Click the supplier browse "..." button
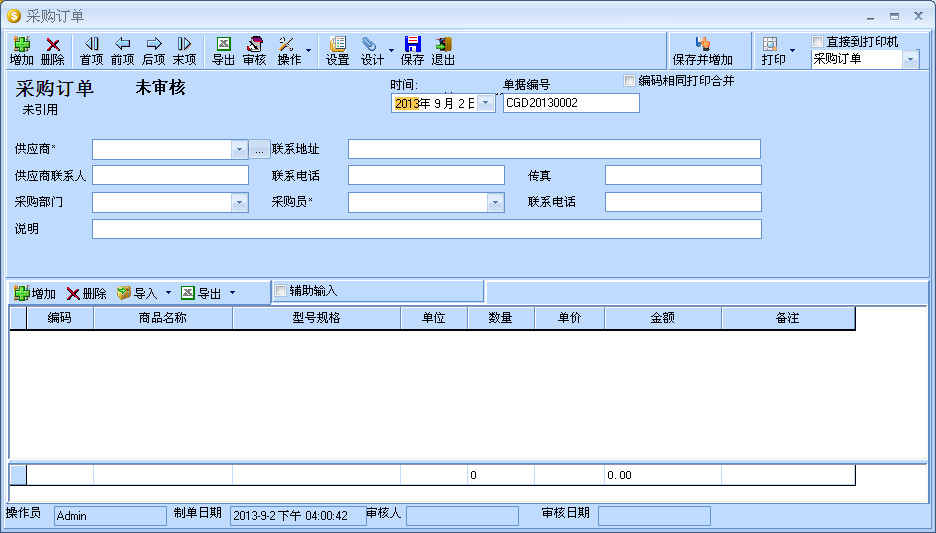 [259, 149]
